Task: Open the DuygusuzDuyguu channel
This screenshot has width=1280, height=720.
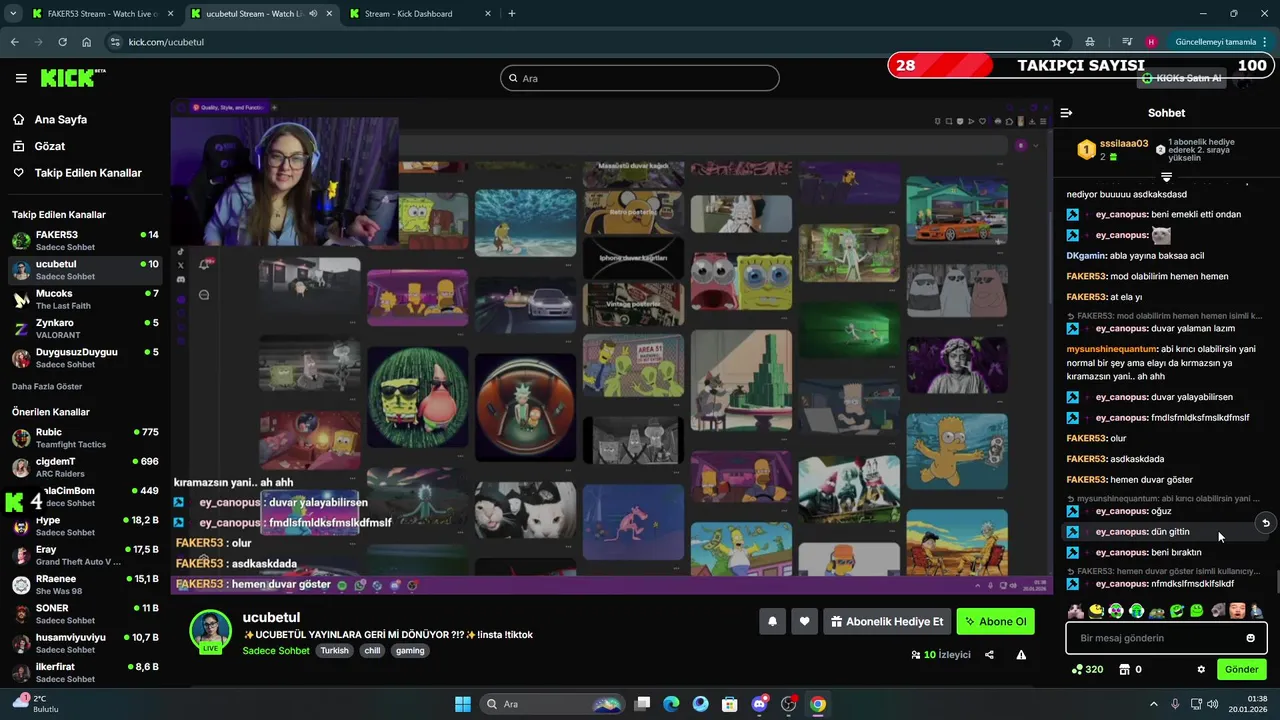Action: click(85, 358)
